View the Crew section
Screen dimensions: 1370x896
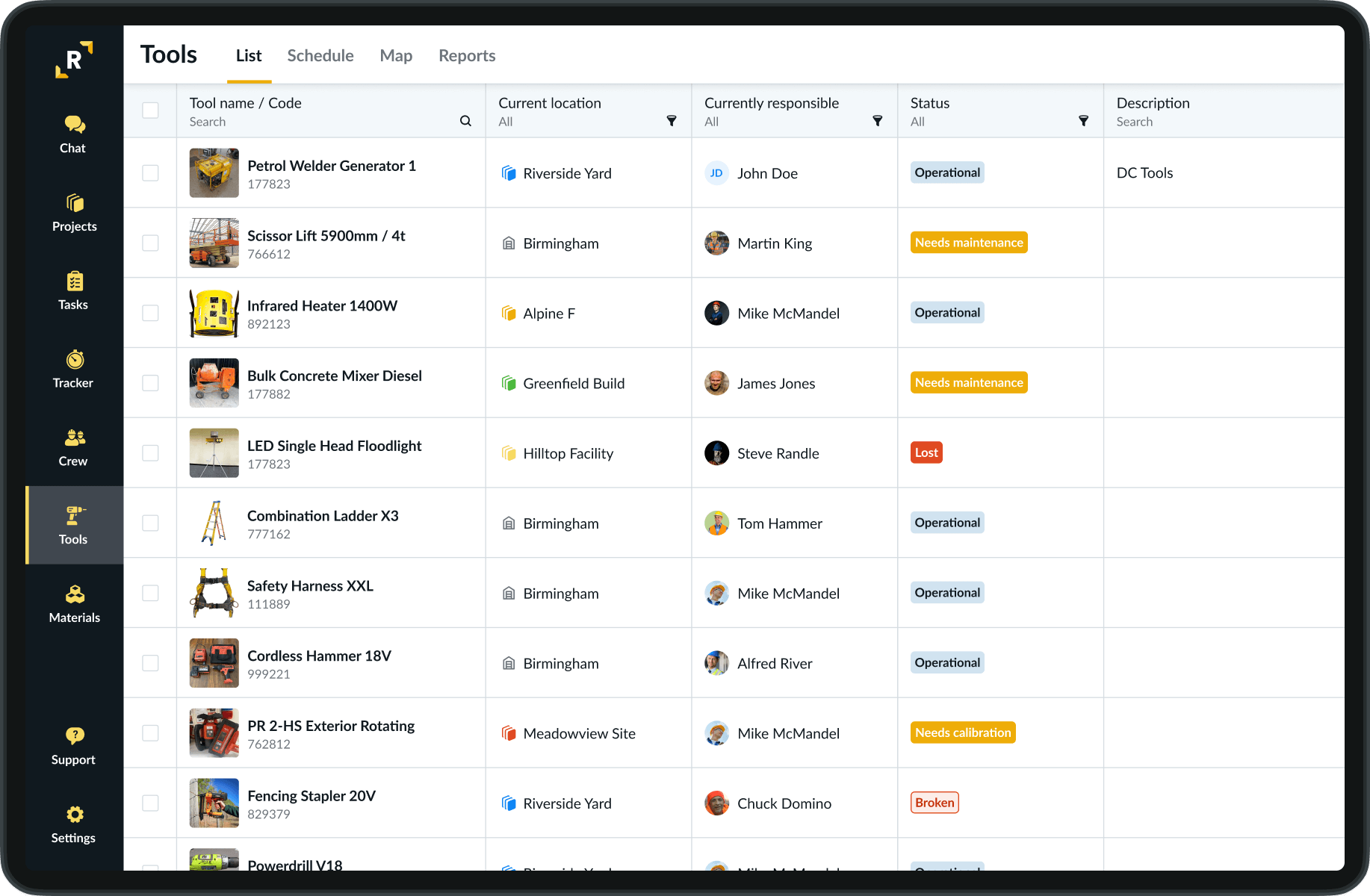click(x=72, y=447)
